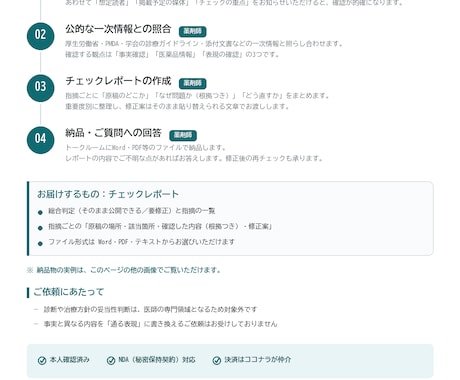This screenshot has height=380, width=460.
Task: Click the 薬剤師 badge next to 納品・ご質問への回答
Action: pos(183,135)
